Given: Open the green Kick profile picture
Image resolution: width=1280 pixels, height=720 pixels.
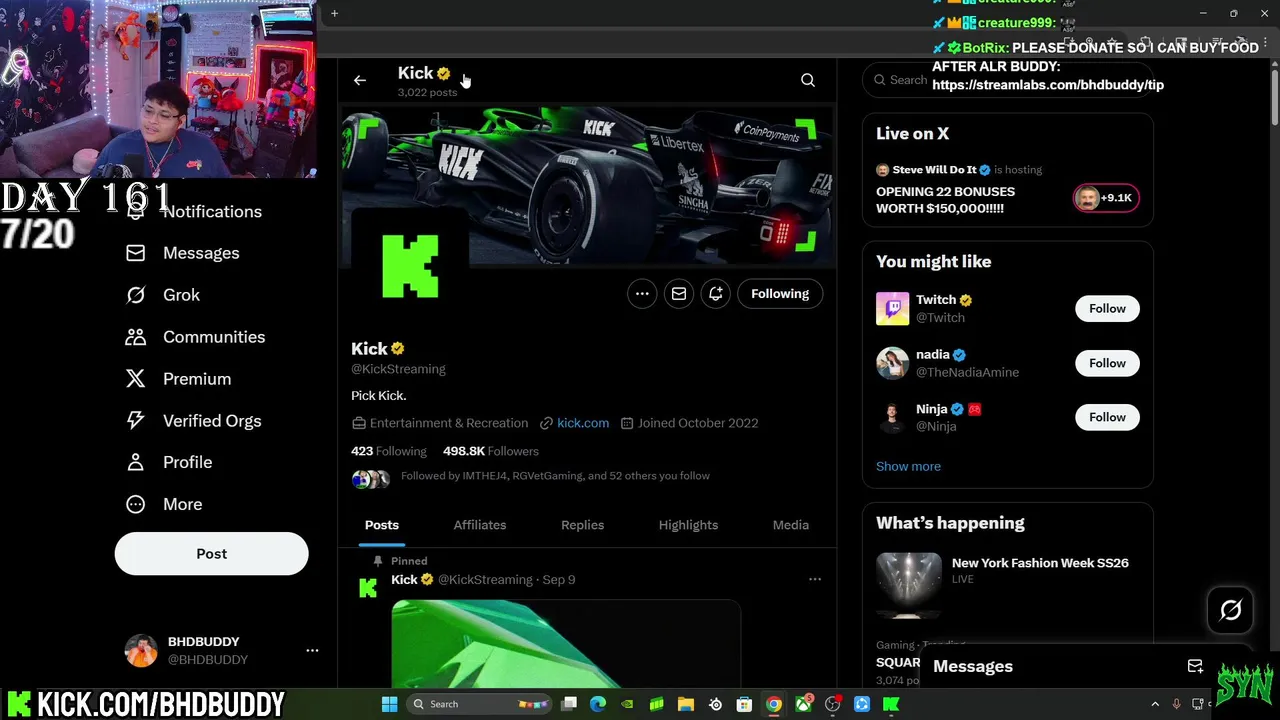Looking at the screenshot, I should coord(410,266).
